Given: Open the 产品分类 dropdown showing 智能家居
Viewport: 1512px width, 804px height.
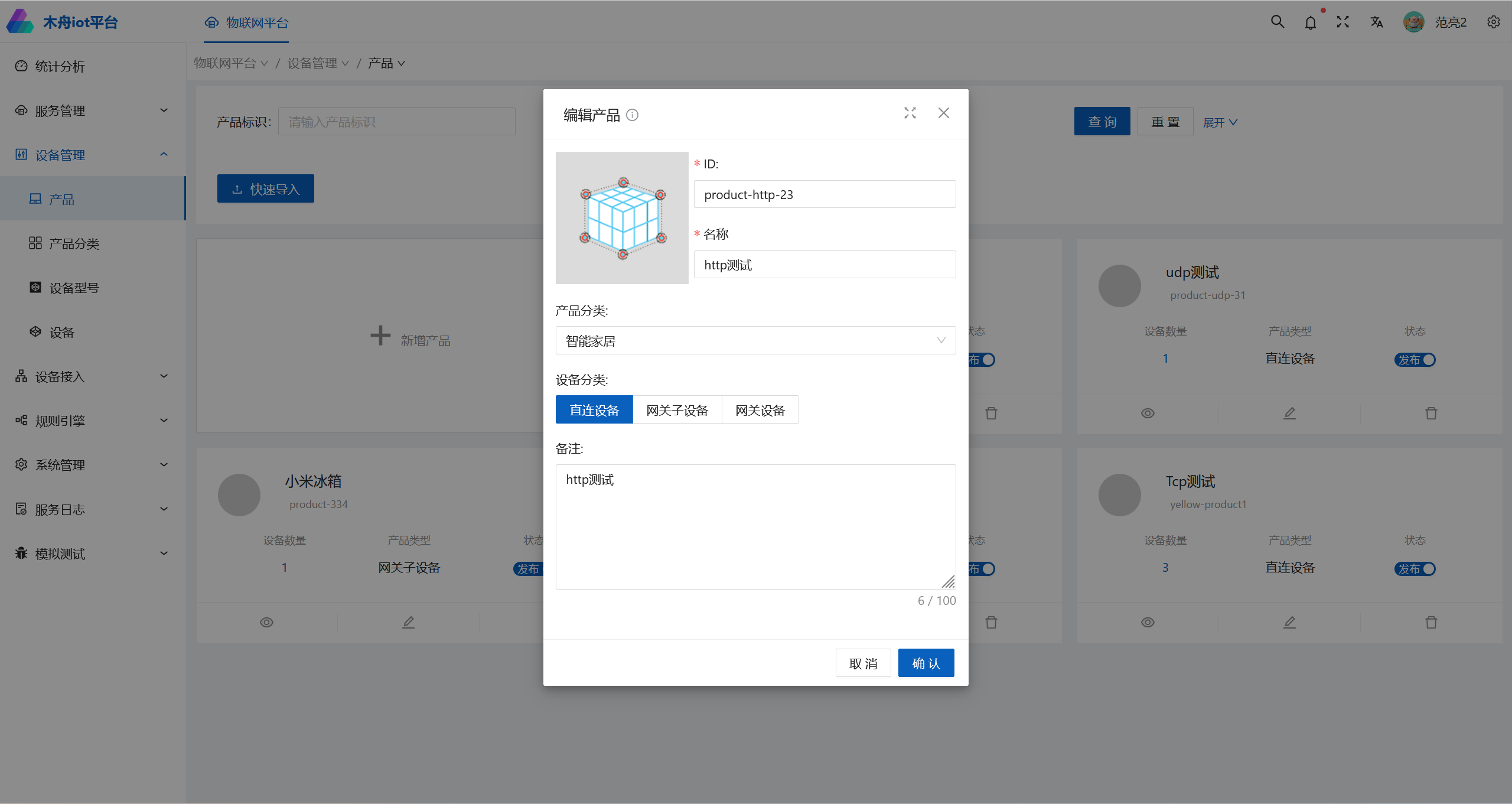Looking at the screenshot, I should pyautogui.click(x=755, y=341).
